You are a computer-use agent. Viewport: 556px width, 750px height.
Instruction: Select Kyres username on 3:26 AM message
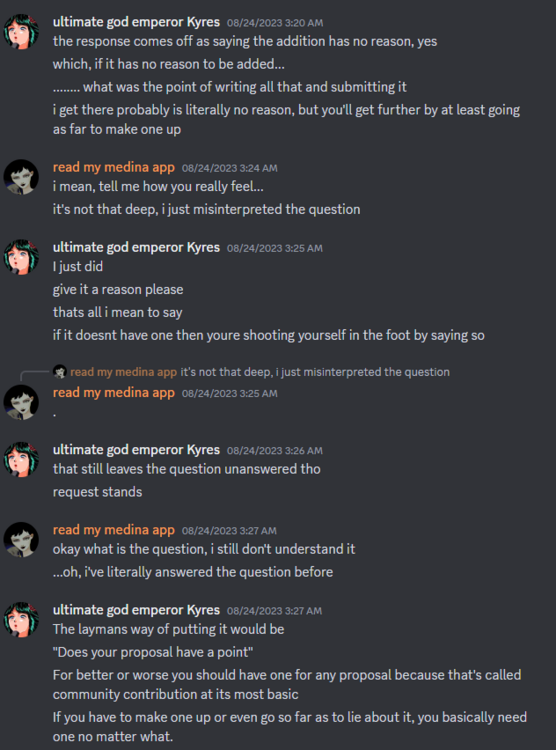(136, 450)
